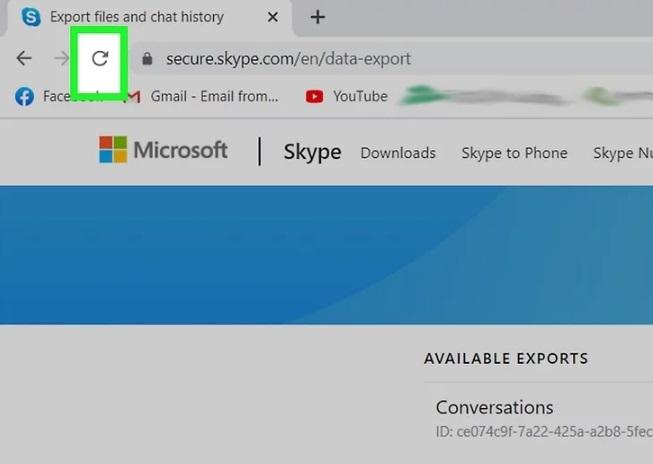Viewport: 653px width, 464px height.
Task: Click the forward navigation arrow
Action: click(61, 58)
